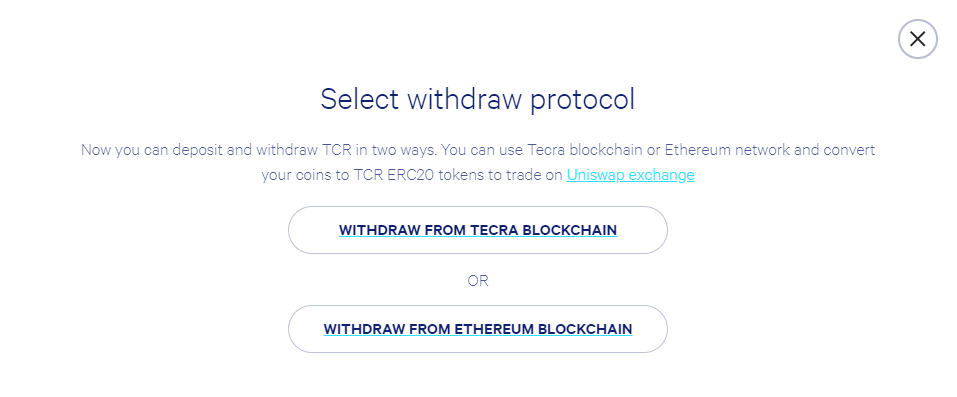Image resolution: width=957 pixels, height=397 pixels.
Task: Withdraw TCR via the Tecra blockchain
Action: click(478, 230)
